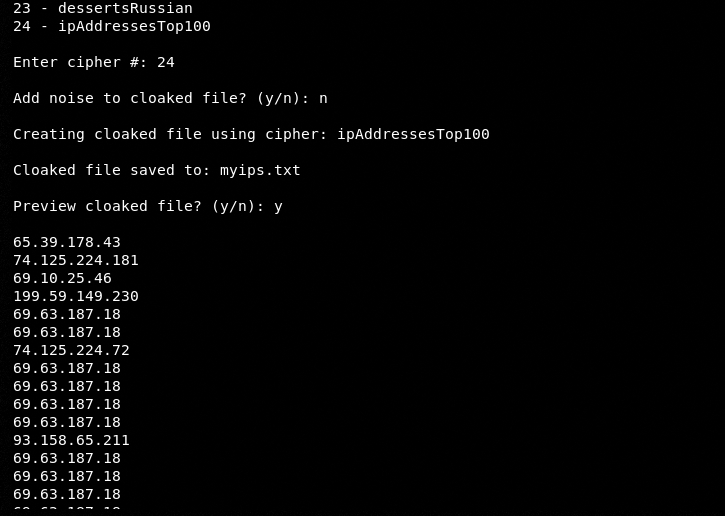This screenshot has width=725, height=516.
Task: Click the myips.txt filename
Action: coord(260,170)
